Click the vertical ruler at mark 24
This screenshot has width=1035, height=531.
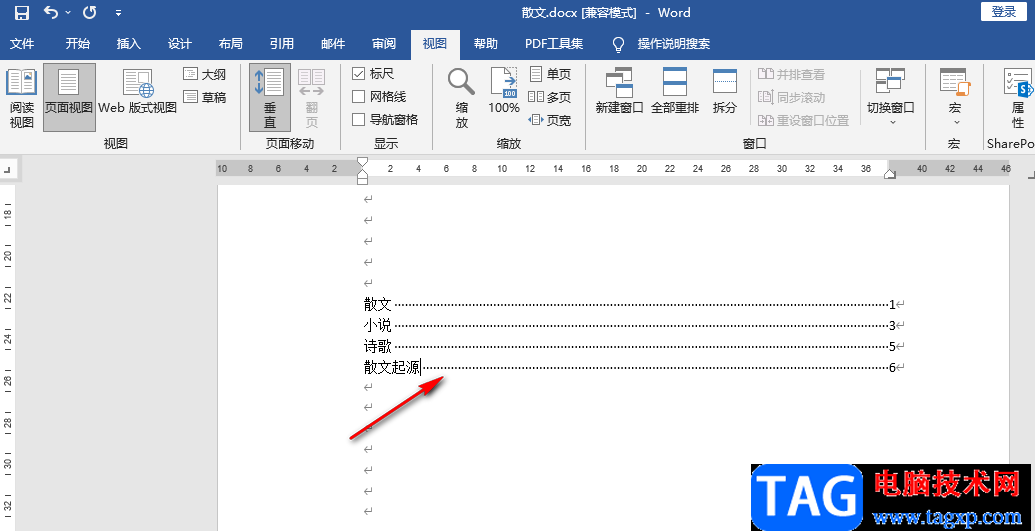coord(8,338)
